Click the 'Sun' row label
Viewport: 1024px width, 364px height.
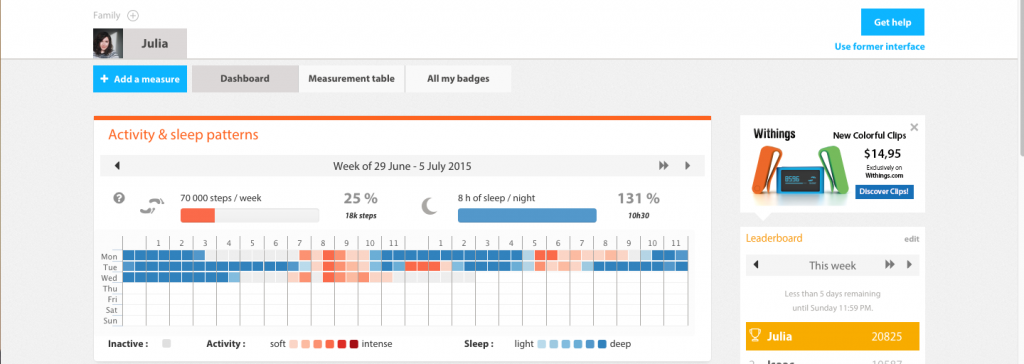coord(110,321)
